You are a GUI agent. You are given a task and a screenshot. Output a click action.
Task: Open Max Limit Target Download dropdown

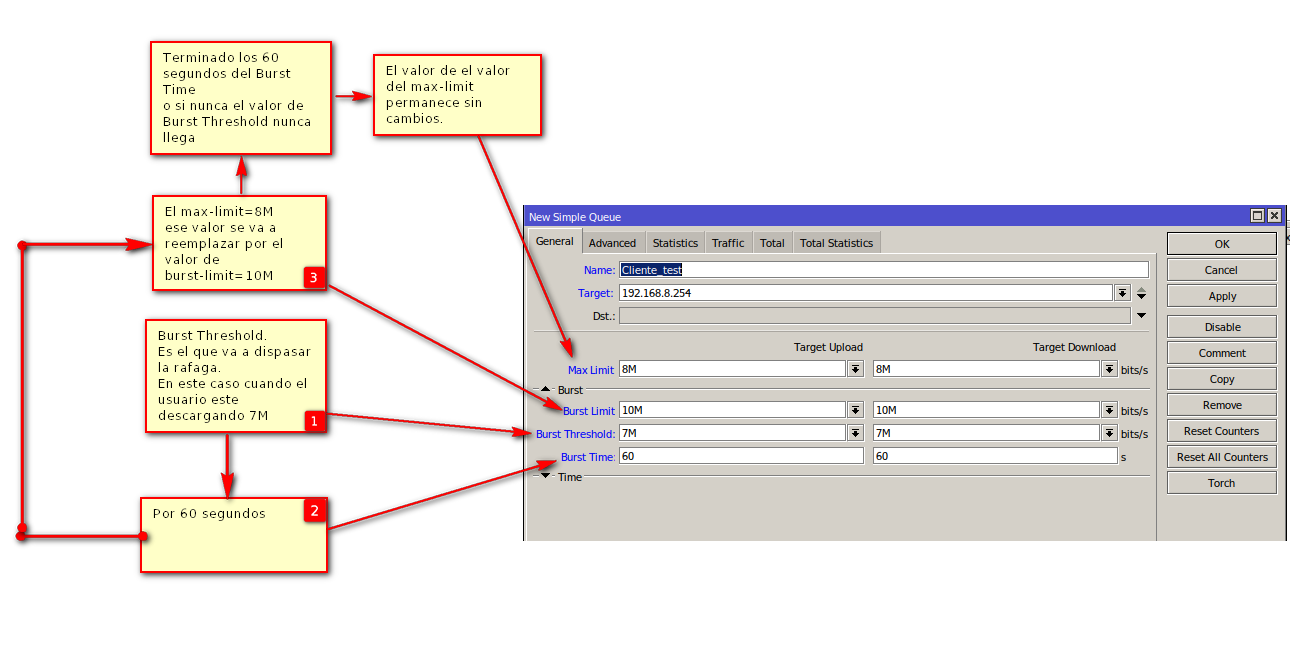(1109, 370)
